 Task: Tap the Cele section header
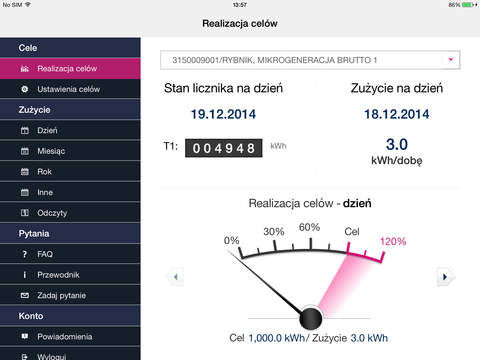[70, 48]
